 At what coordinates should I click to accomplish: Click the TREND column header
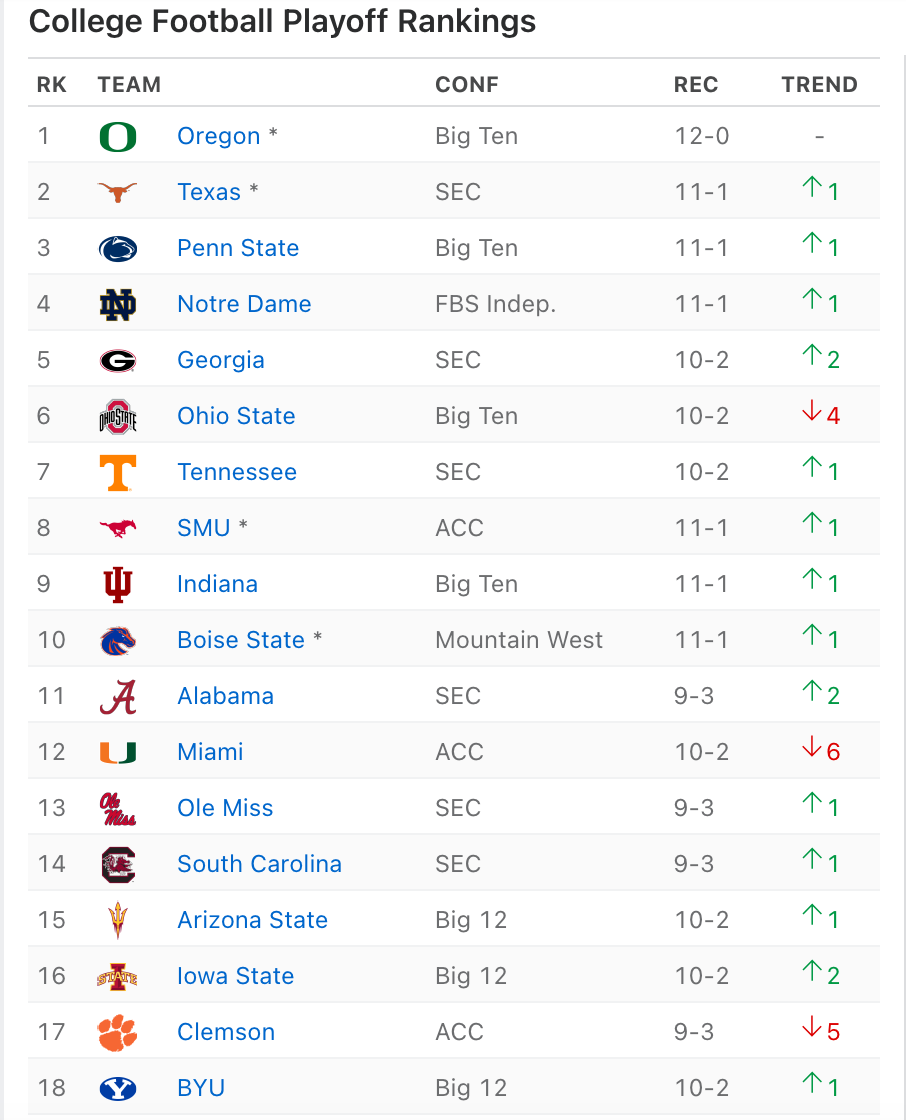[820, 84]
